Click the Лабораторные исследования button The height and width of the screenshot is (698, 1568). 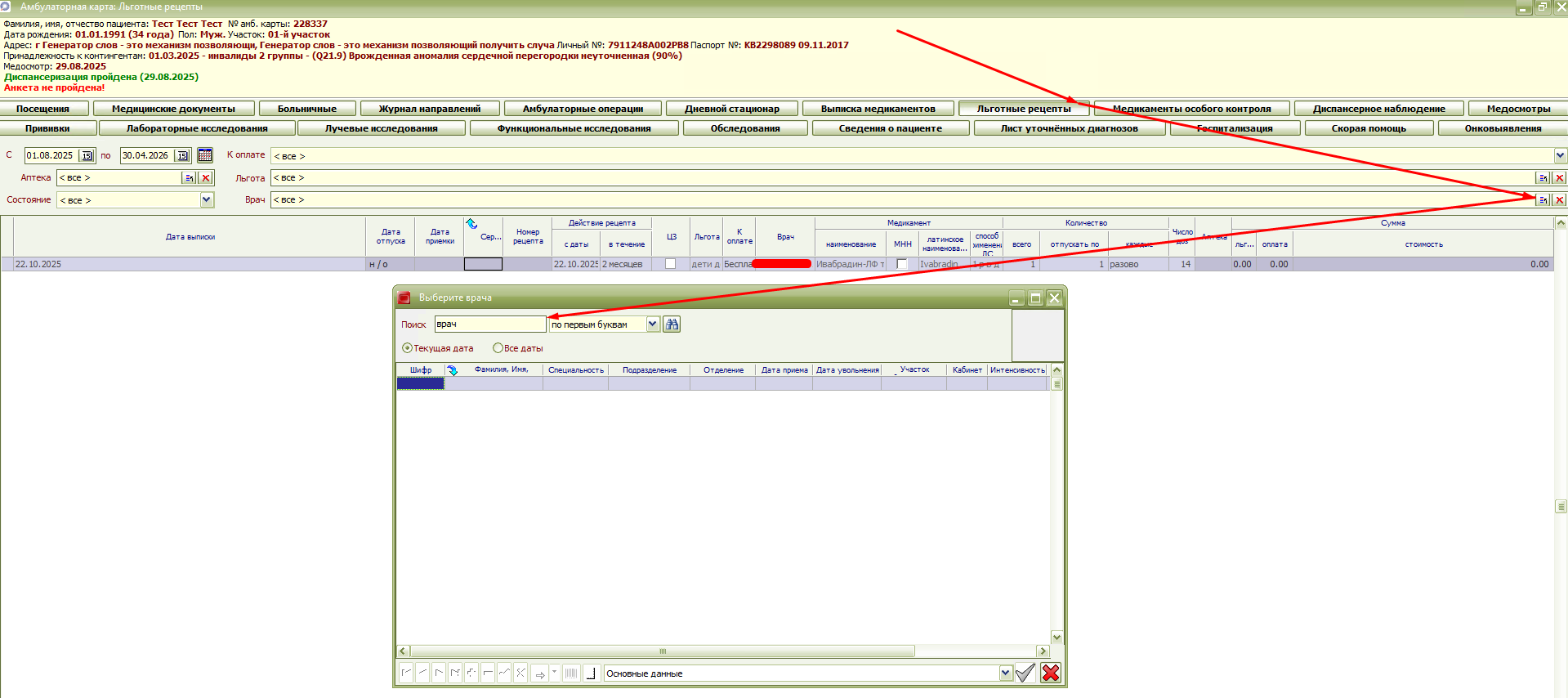pos(197,128)
